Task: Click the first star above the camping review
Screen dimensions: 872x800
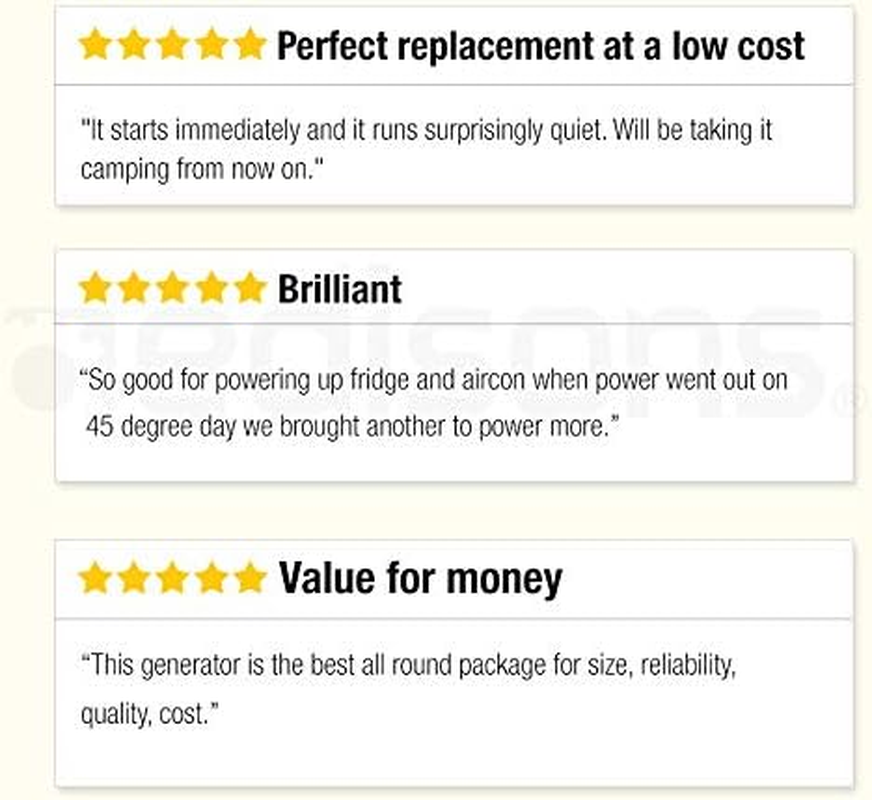Action: [x=95, y=45]
